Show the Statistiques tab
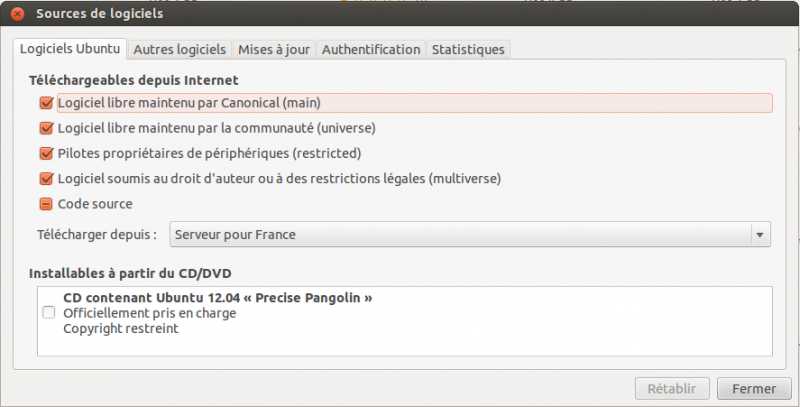Screen dimensions: 800x407 468,49
